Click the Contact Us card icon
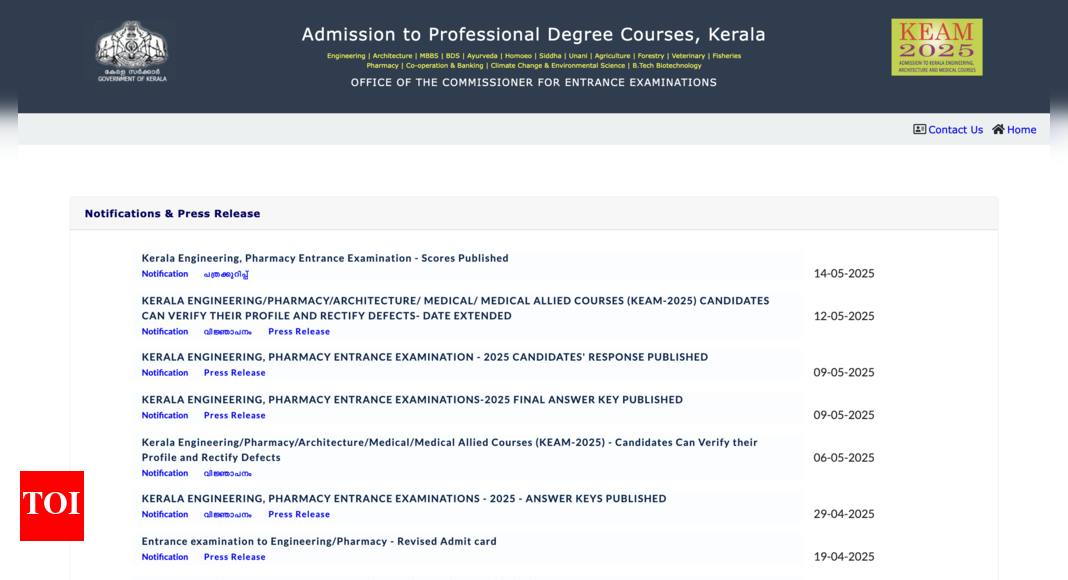The height and width of the screenshot is (580, 1068). click(919, 129)
